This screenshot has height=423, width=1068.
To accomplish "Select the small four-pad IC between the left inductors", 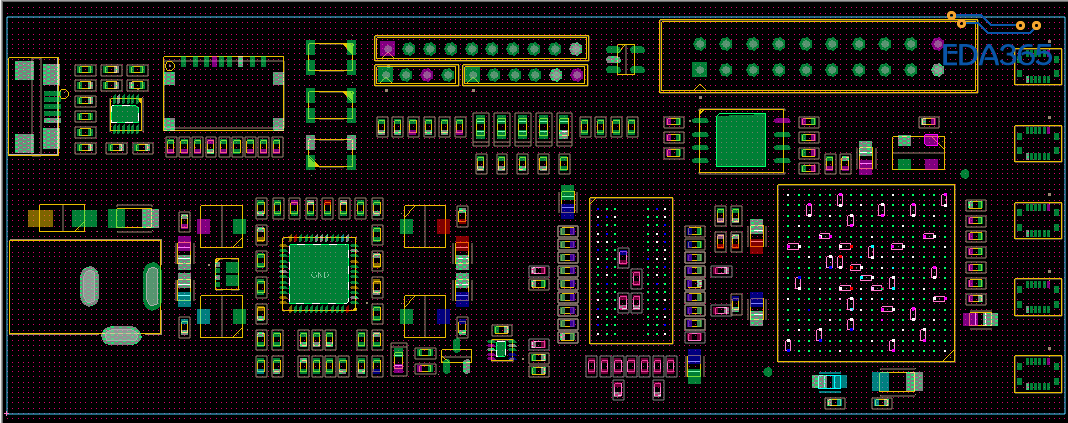I will [227, 273].
